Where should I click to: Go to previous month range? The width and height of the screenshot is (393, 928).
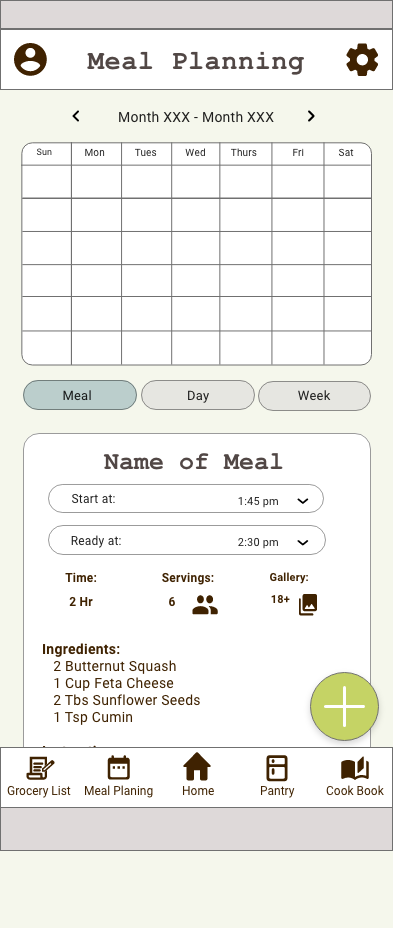tap(76, 117)
